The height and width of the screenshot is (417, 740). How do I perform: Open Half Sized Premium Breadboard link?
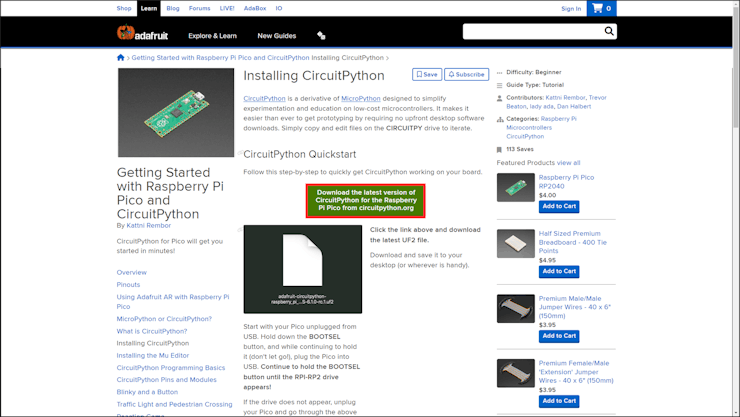click(x=573, y=242)
